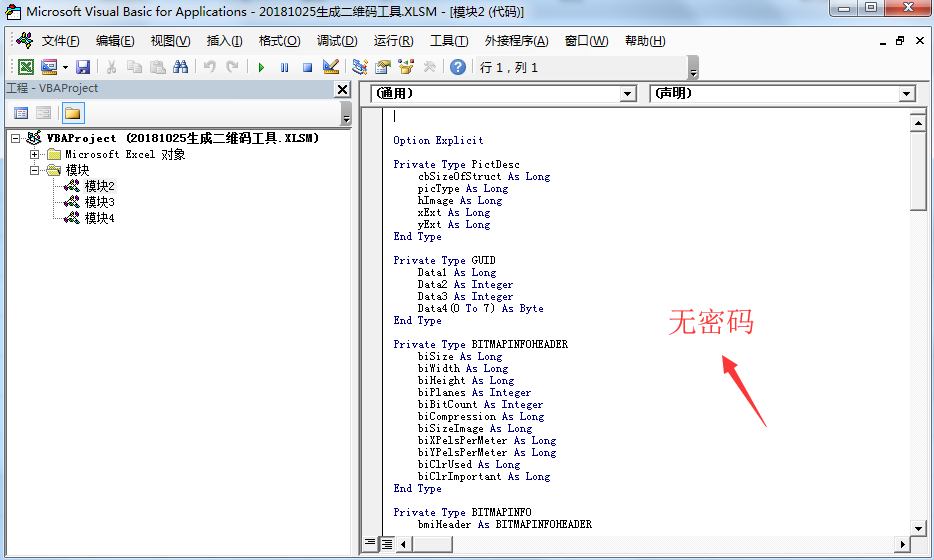Image resolution: width=934 pixels, height=560 pixels.
Task: Click the horizontal scrollbar right arrow
Action: pos(903,544)
